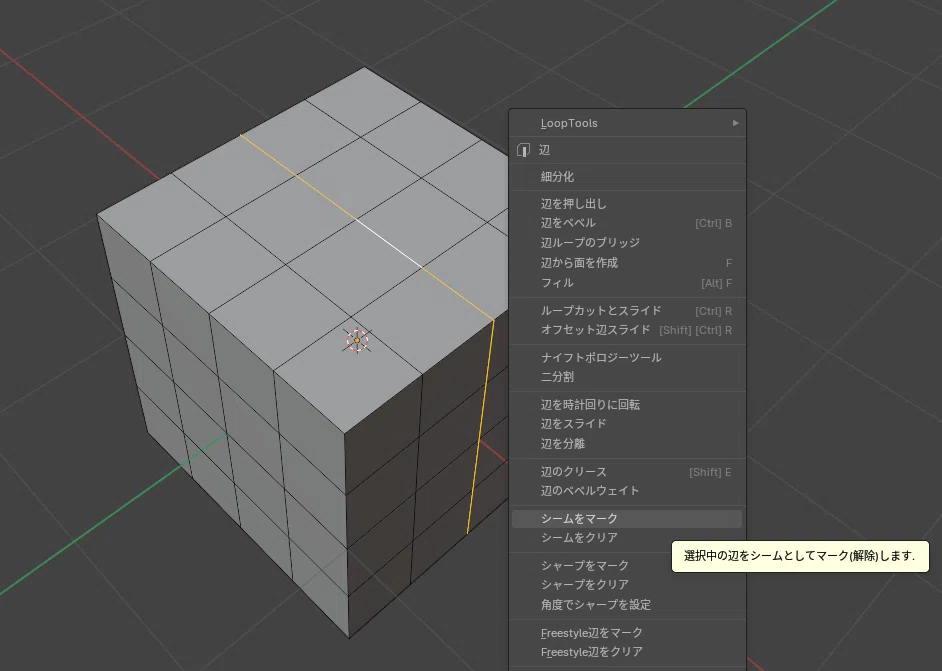The image size is (942, 671).
Task: Select 辺をスライド entry
Action: (627, 424)
